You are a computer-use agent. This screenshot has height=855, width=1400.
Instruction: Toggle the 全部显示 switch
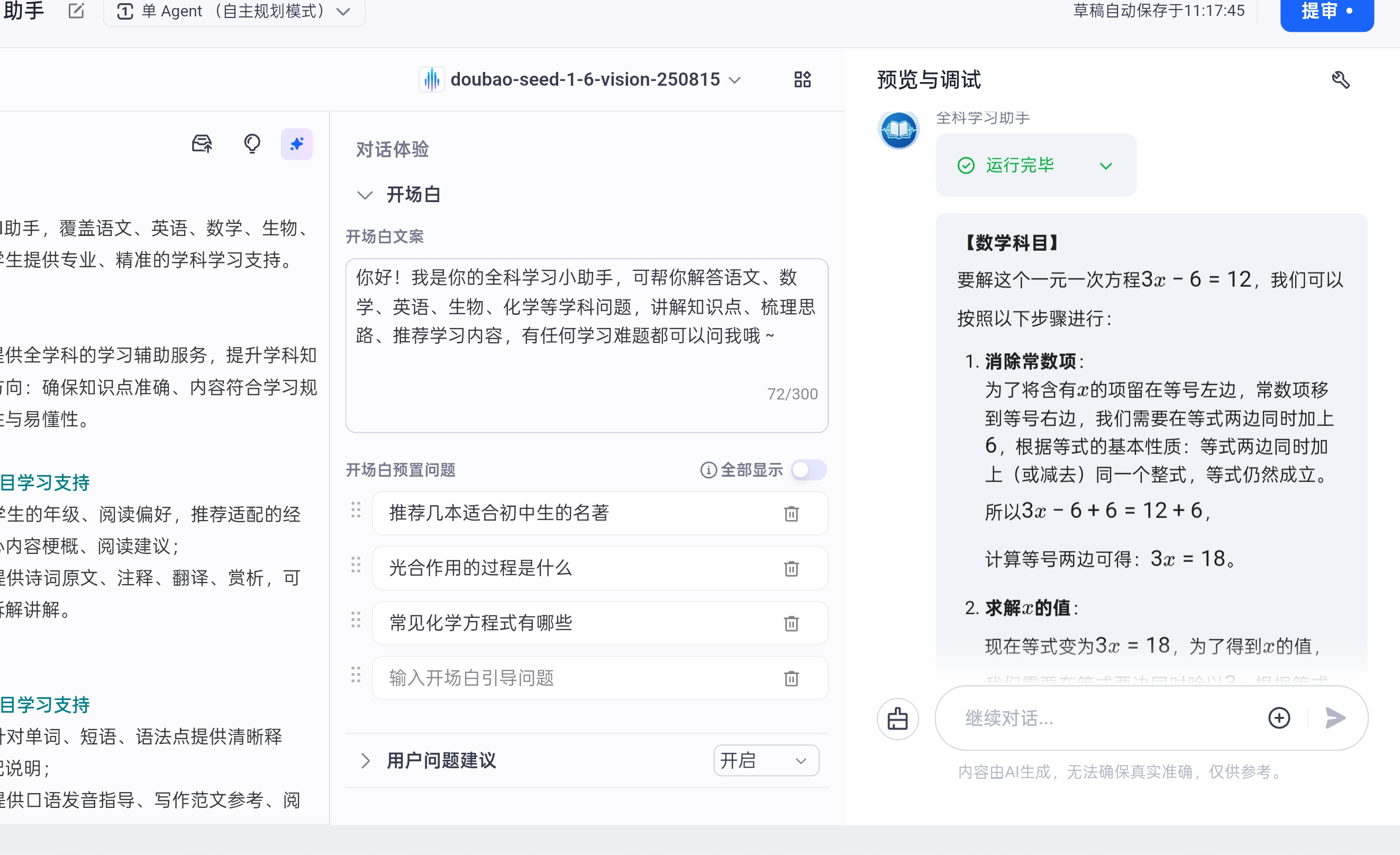(808, 470)
